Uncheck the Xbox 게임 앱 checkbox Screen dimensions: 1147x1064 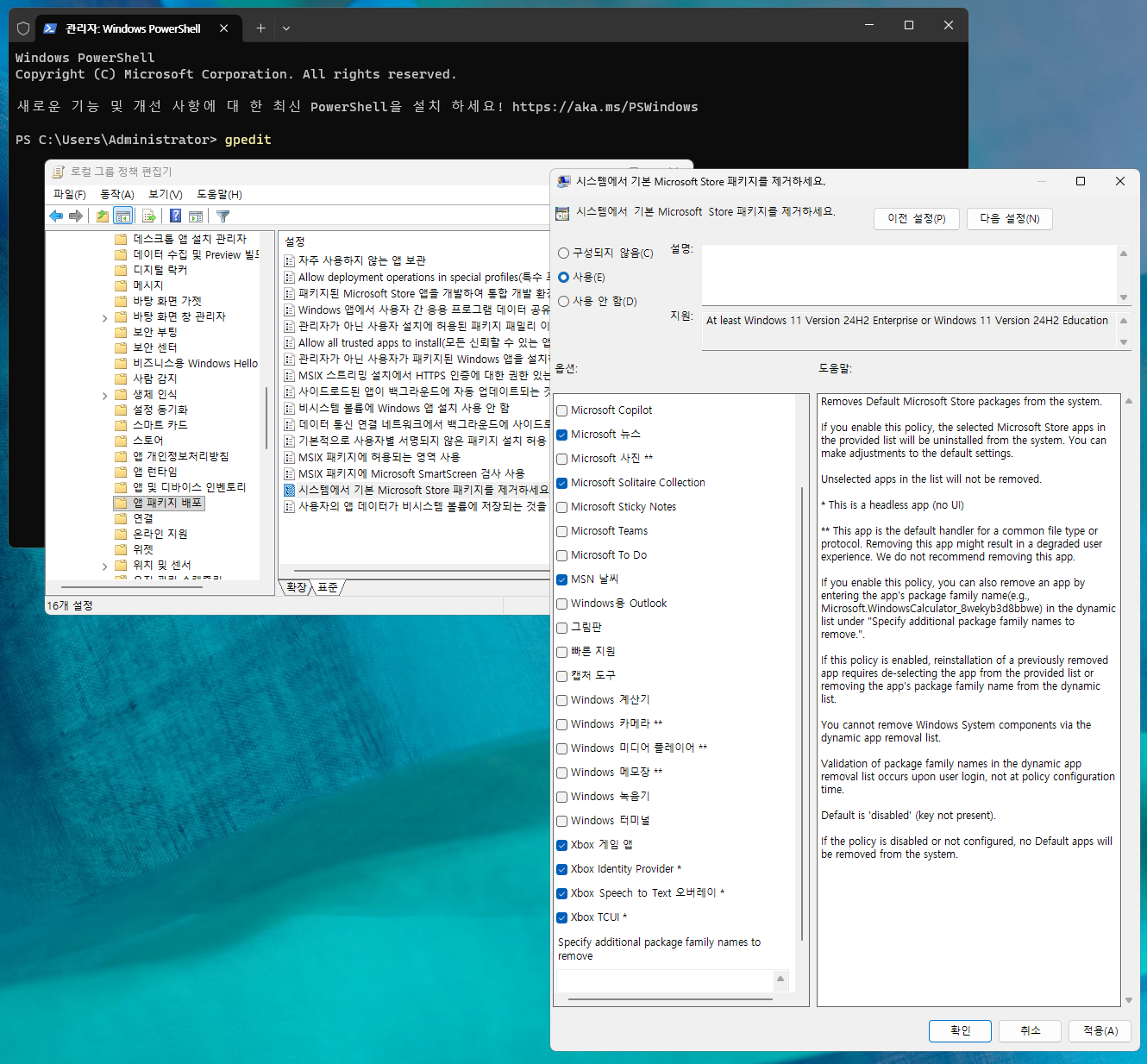pyautogui.click(x=562, y=846)
